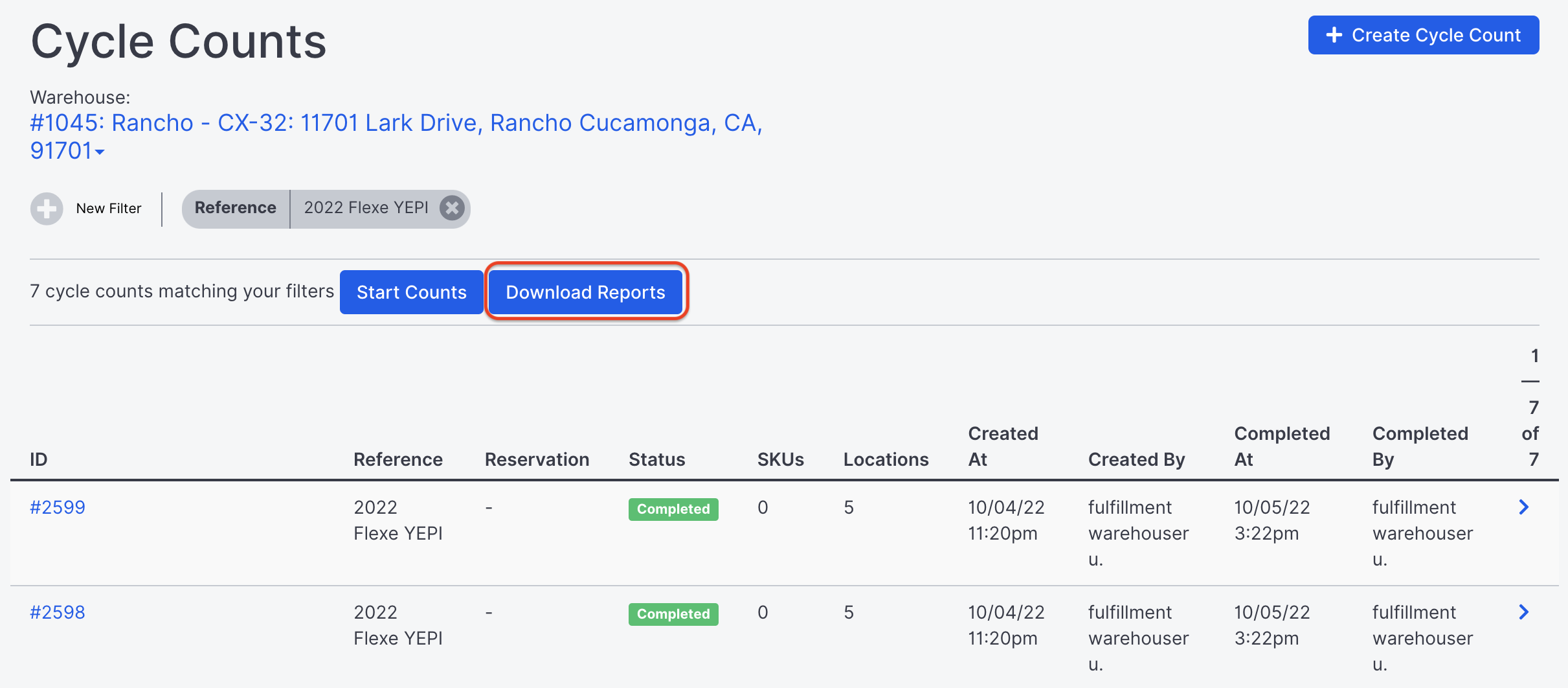Click the Completed status badge for #2599
The height and width of the screenshot is (688, 1568).
pyautogui.click(x=673, y=509)
